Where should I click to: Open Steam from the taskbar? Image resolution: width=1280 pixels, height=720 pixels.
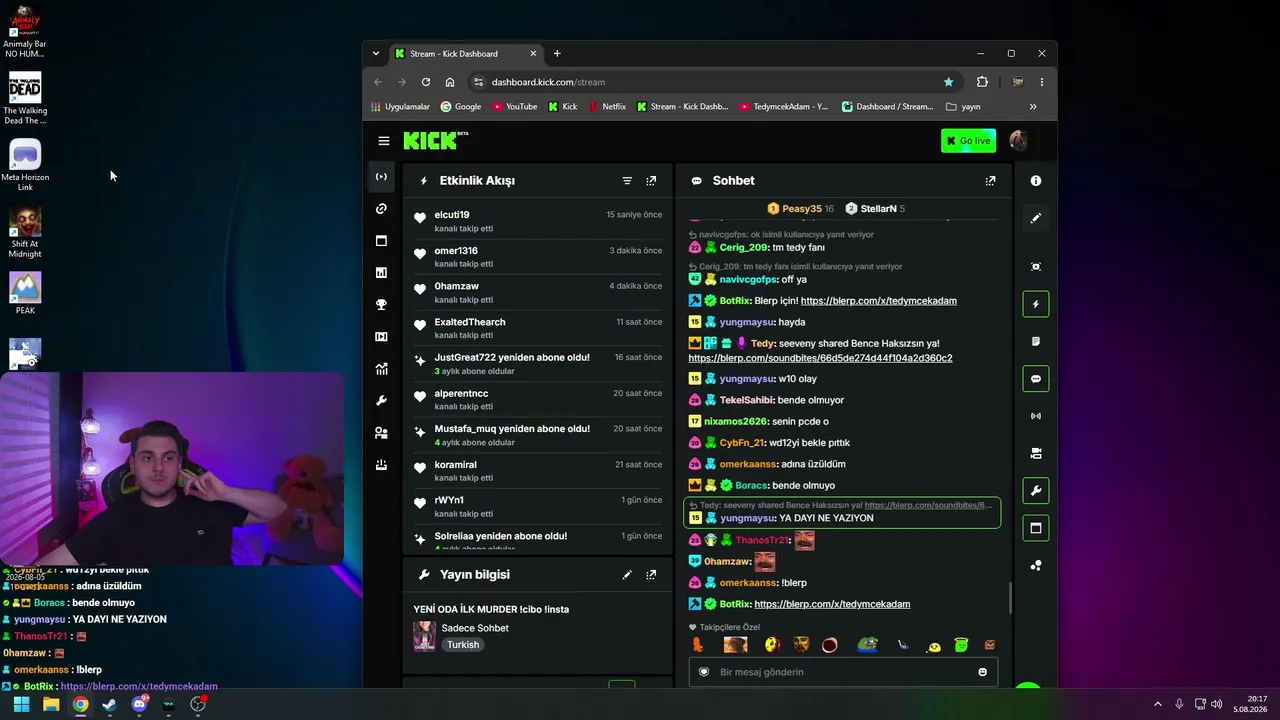[109, 704]
